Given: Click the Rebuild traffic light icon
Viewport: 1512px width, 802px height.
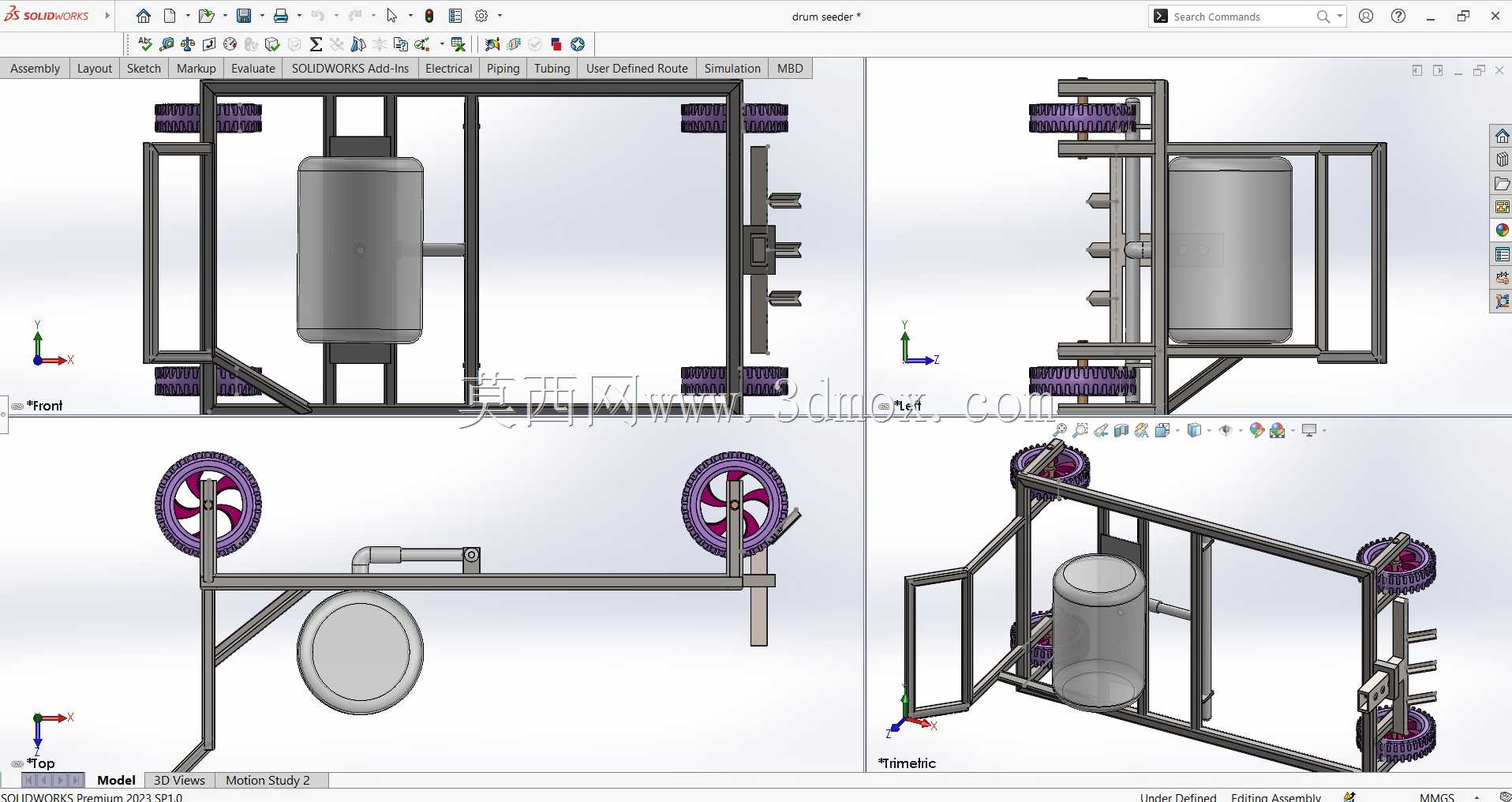Looking at the screenshot, I should pyautogui.click(x=429, y=16).
